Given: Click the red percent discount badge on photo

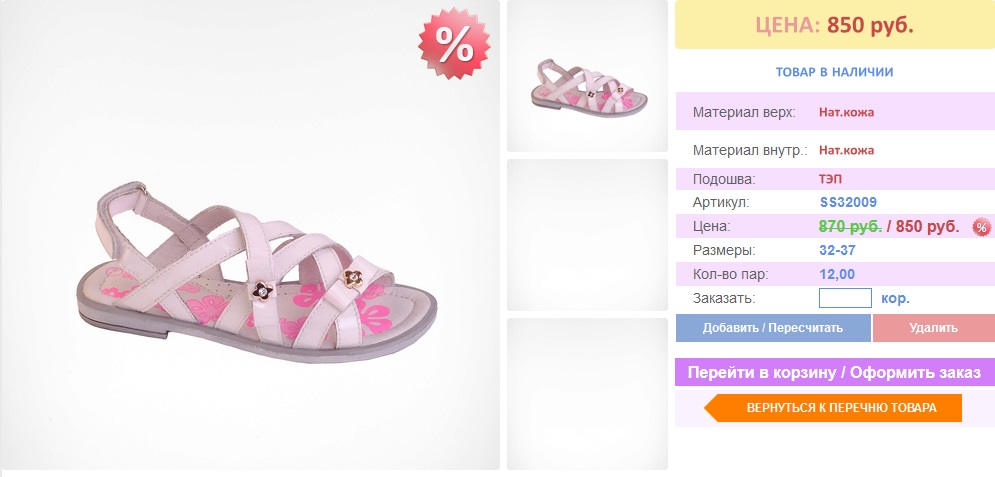Looking at the screenshot, I should tap(454, 44).
